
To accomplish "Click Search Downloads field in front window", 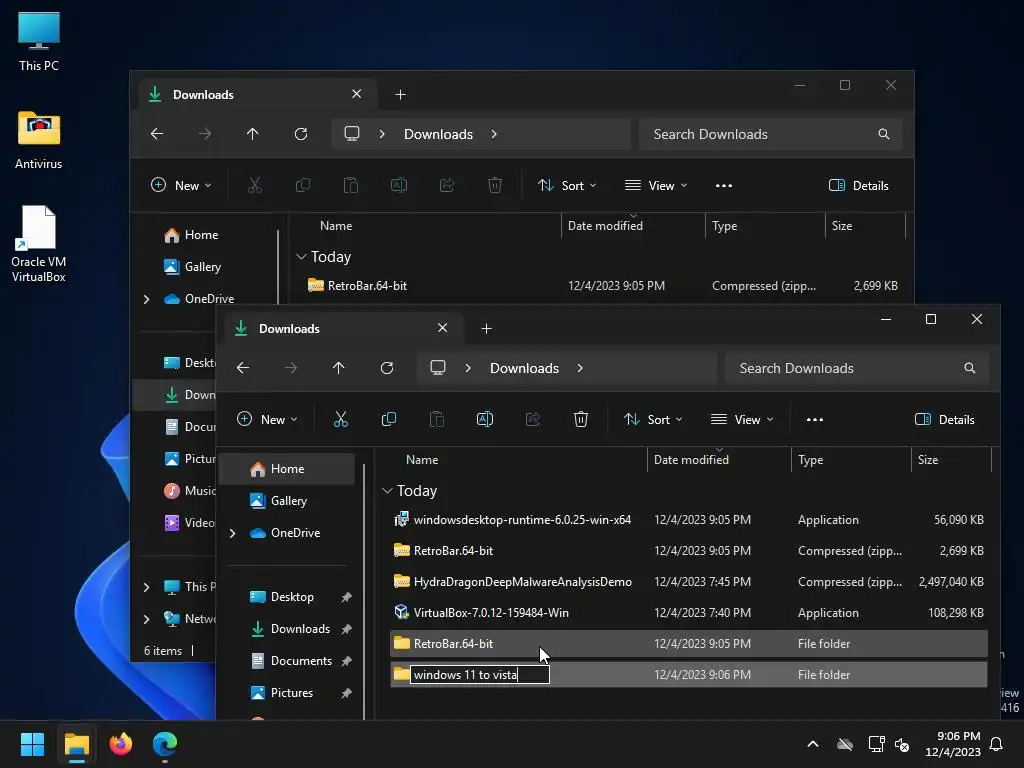I will point(856,368).
